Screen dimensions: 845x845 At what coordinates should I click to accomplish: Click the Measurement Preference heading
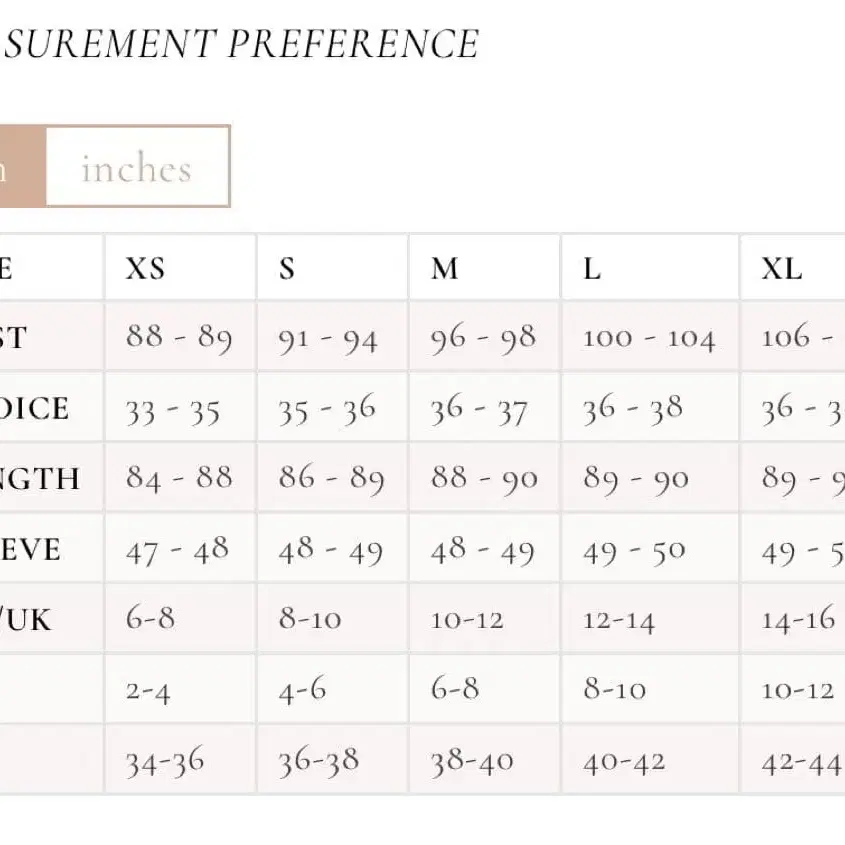240,44
